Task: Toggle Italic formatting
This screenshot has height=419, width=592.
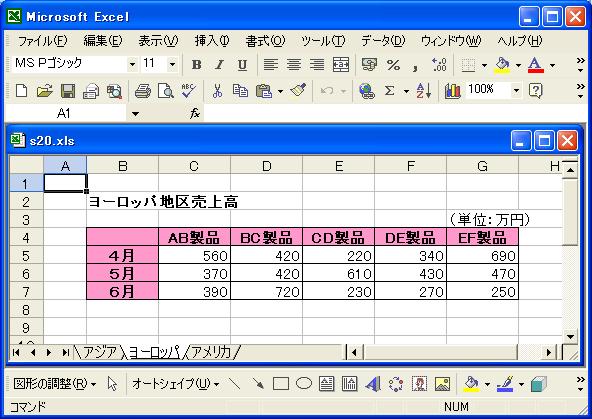Action: coord(219,65)
